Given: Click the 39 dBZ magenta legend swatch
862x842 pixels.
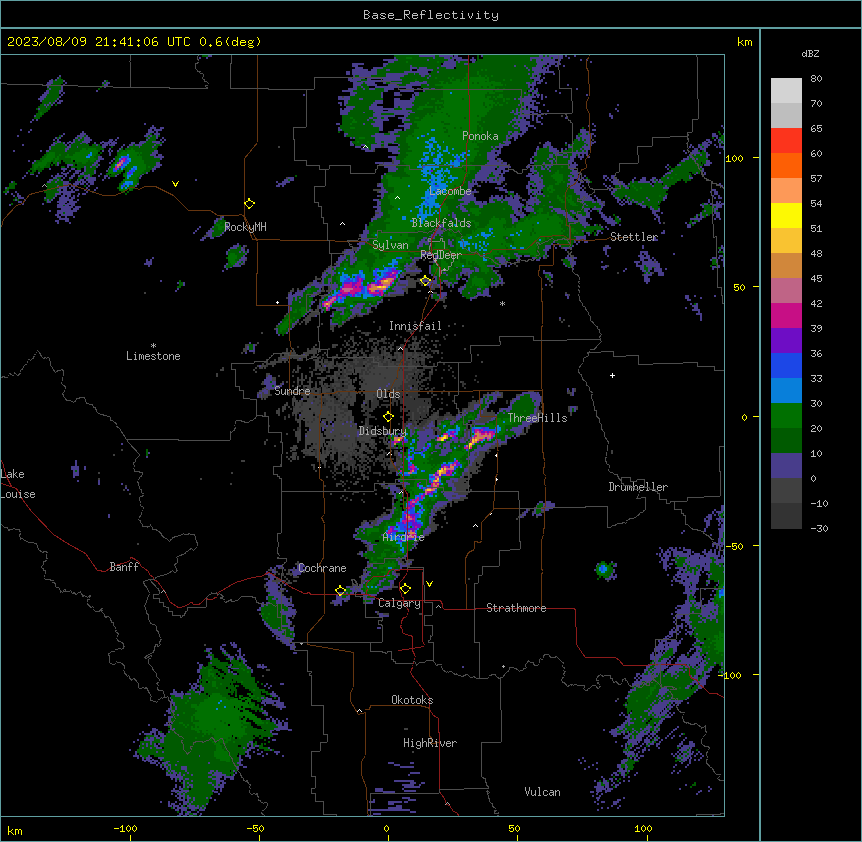Looking at the screenshot, I should 786,315.
